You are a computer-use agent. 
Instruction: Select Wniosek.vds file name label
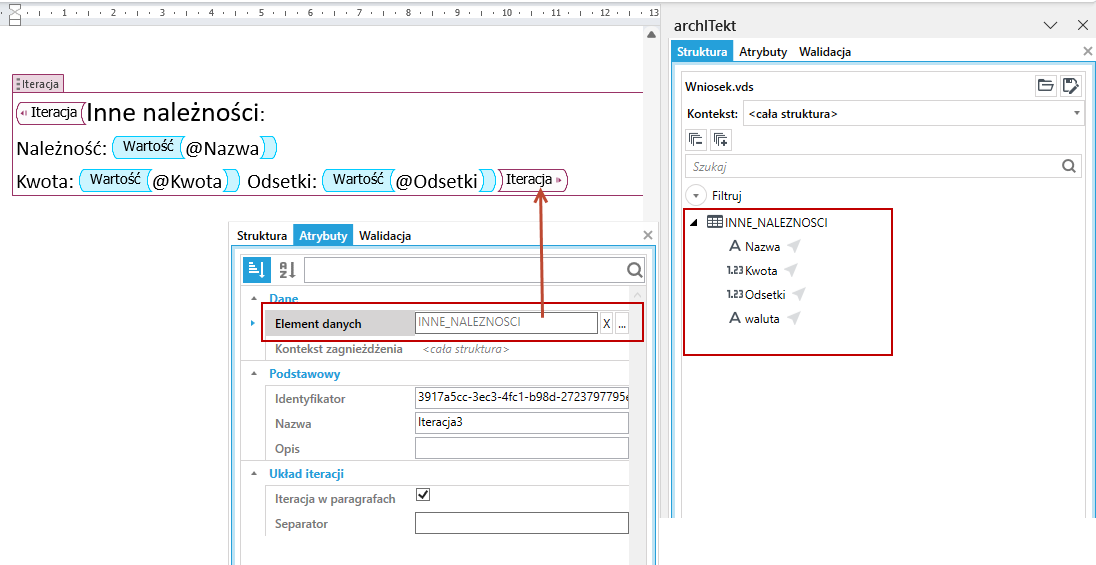click(719, 87)
